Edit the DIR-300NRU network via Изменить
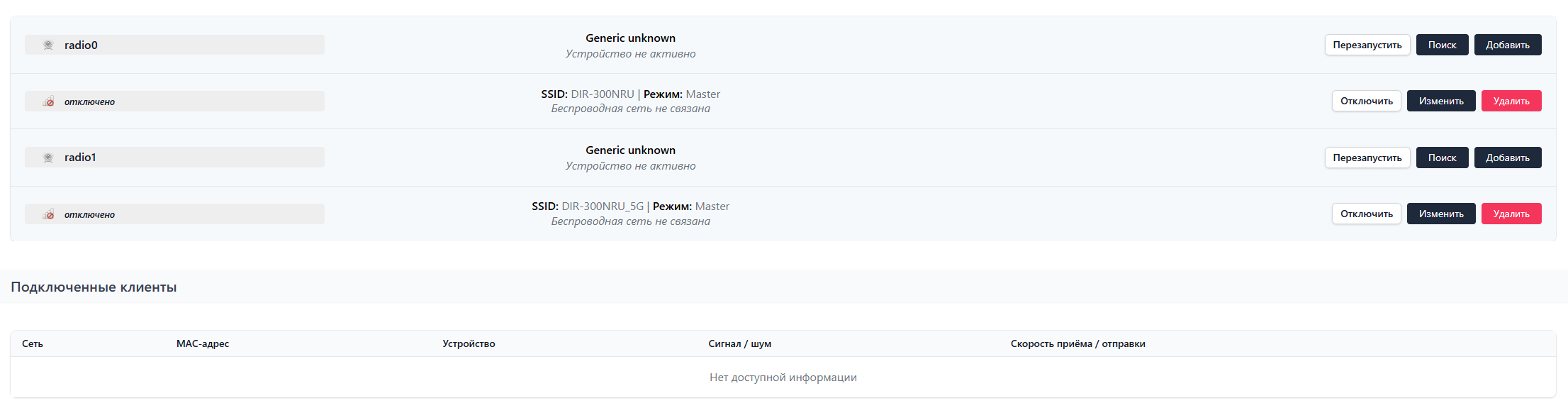The height and width of the screenshot is (413, 1568). coord(1441,101)
